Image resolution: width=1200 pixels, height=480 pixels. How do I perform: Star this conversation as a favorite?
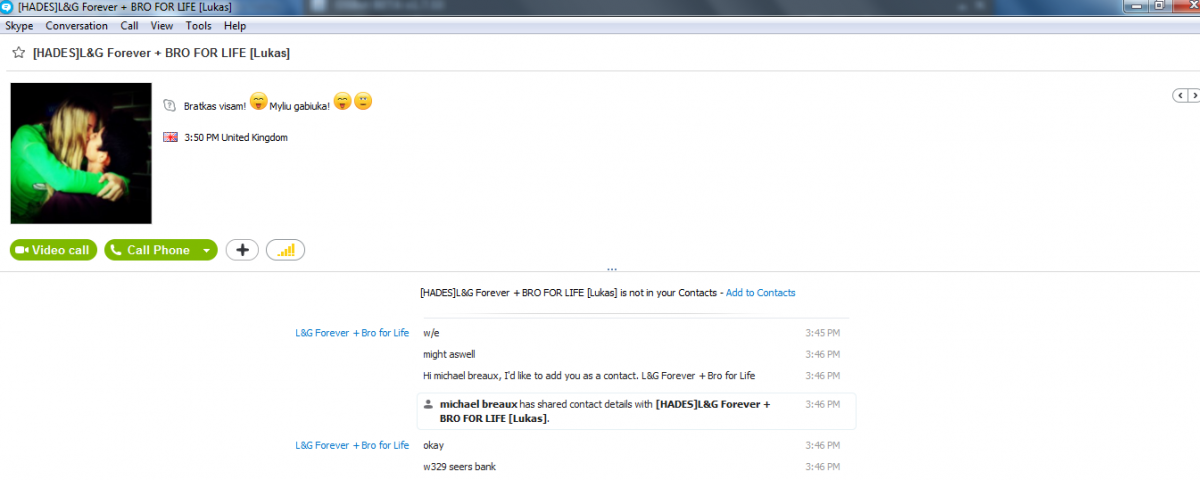[x=18, y=53]
